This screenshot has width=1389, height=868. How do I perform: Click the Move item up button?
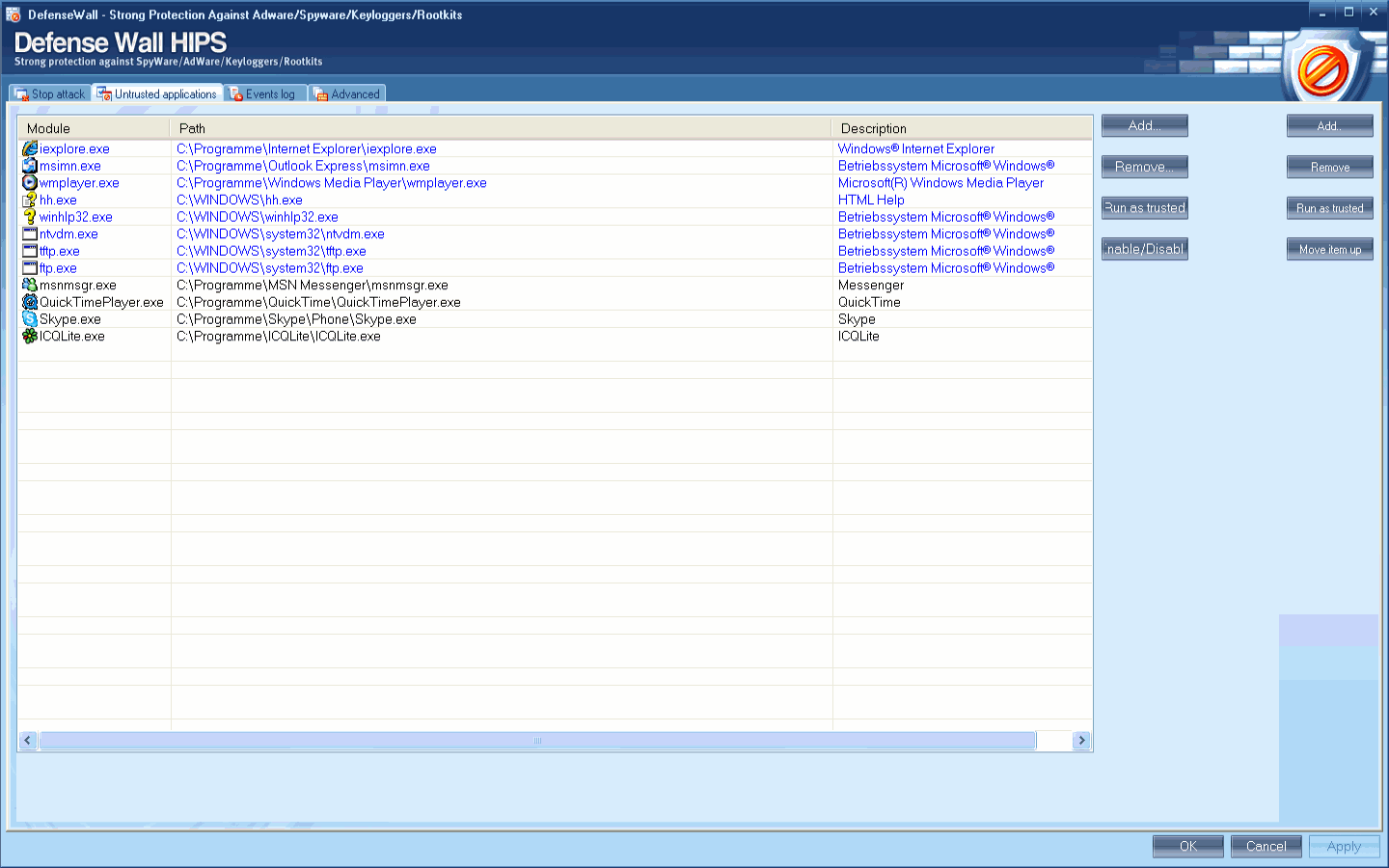pyautogui.click(x=1330, y=249)
